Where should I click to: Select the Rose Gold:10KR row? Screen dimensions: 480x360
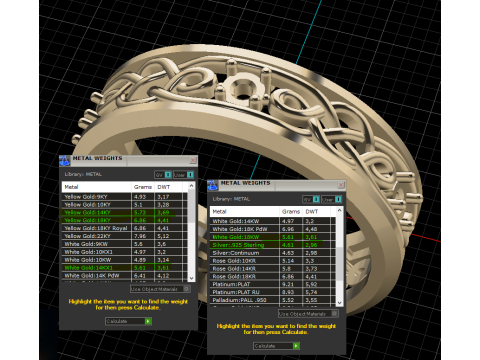pos(273,261)
